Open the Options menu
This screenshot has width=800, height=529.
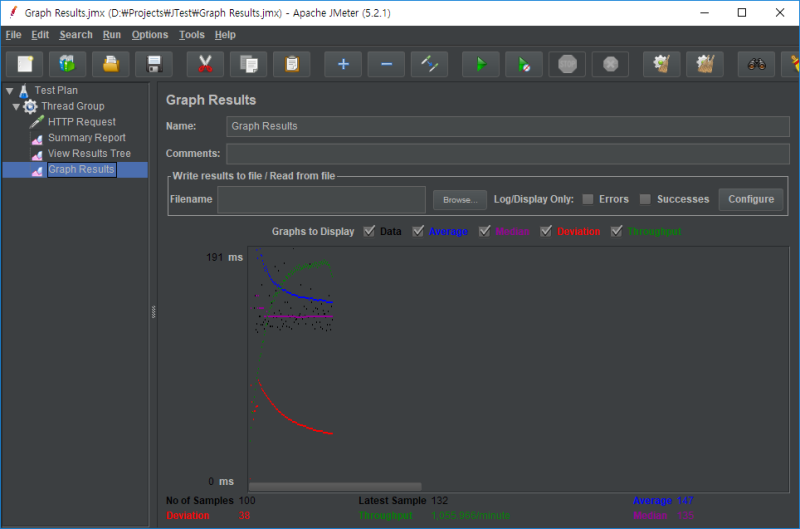[x=150, y=35]
